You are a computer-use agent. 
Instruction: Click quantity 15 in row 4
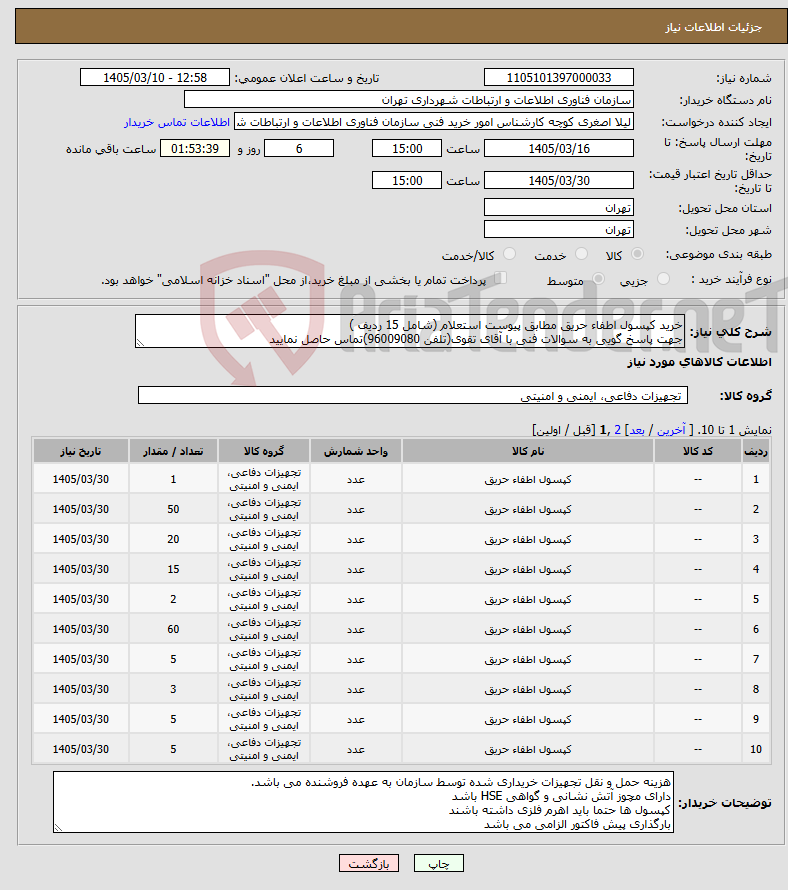tap(173, 569)
